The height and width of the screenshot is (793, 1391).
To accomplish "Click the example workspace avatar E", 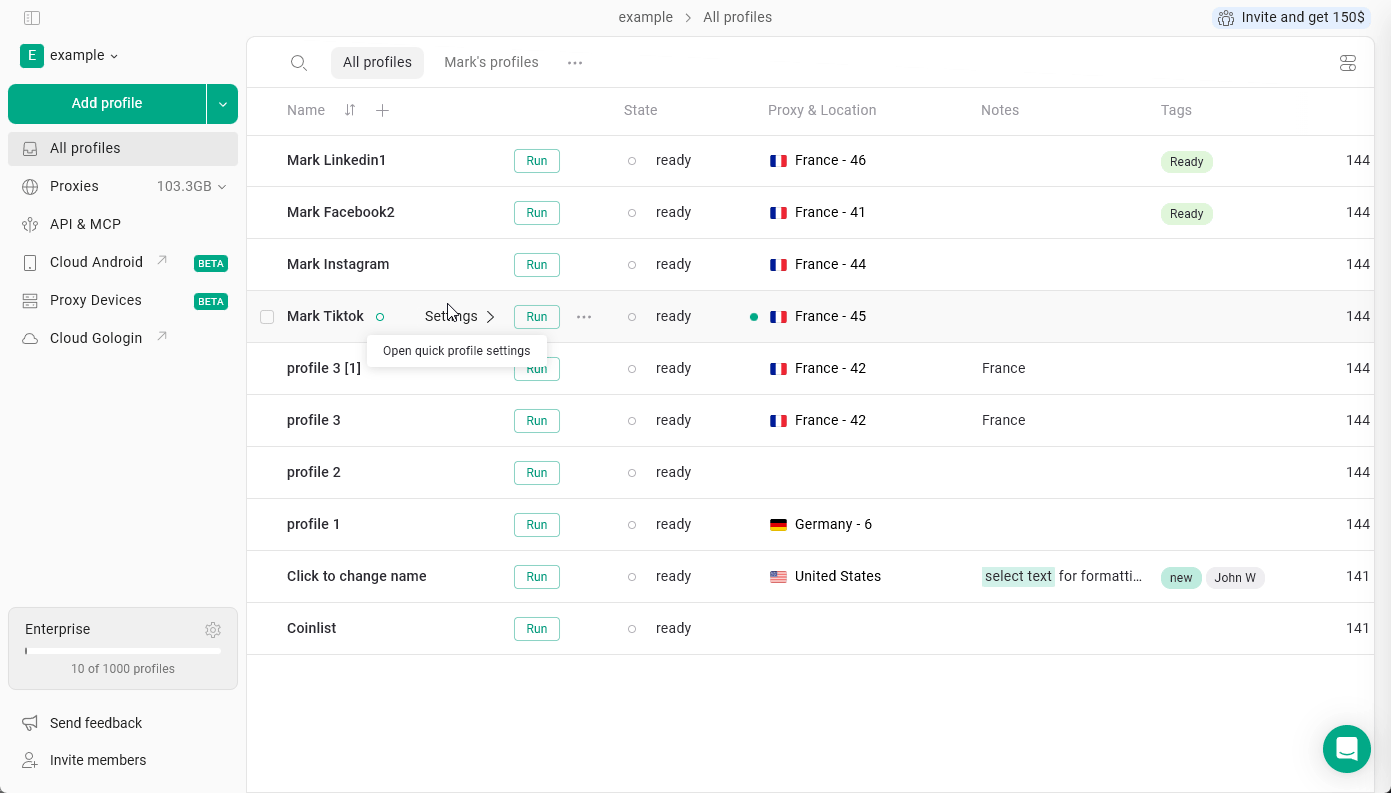I will pos(32,56).
